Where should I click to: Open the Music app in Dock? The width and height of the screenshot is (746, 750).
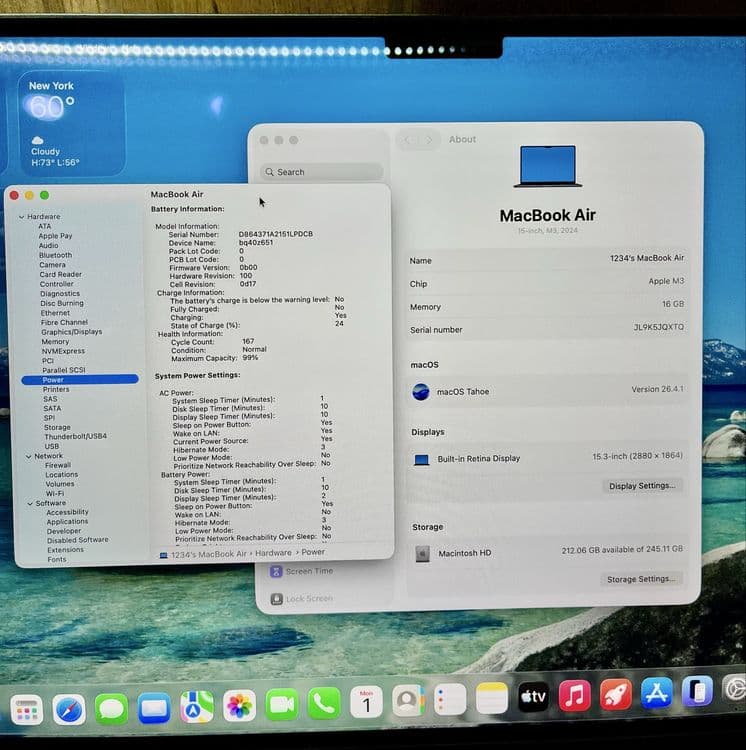pos(574,695)
